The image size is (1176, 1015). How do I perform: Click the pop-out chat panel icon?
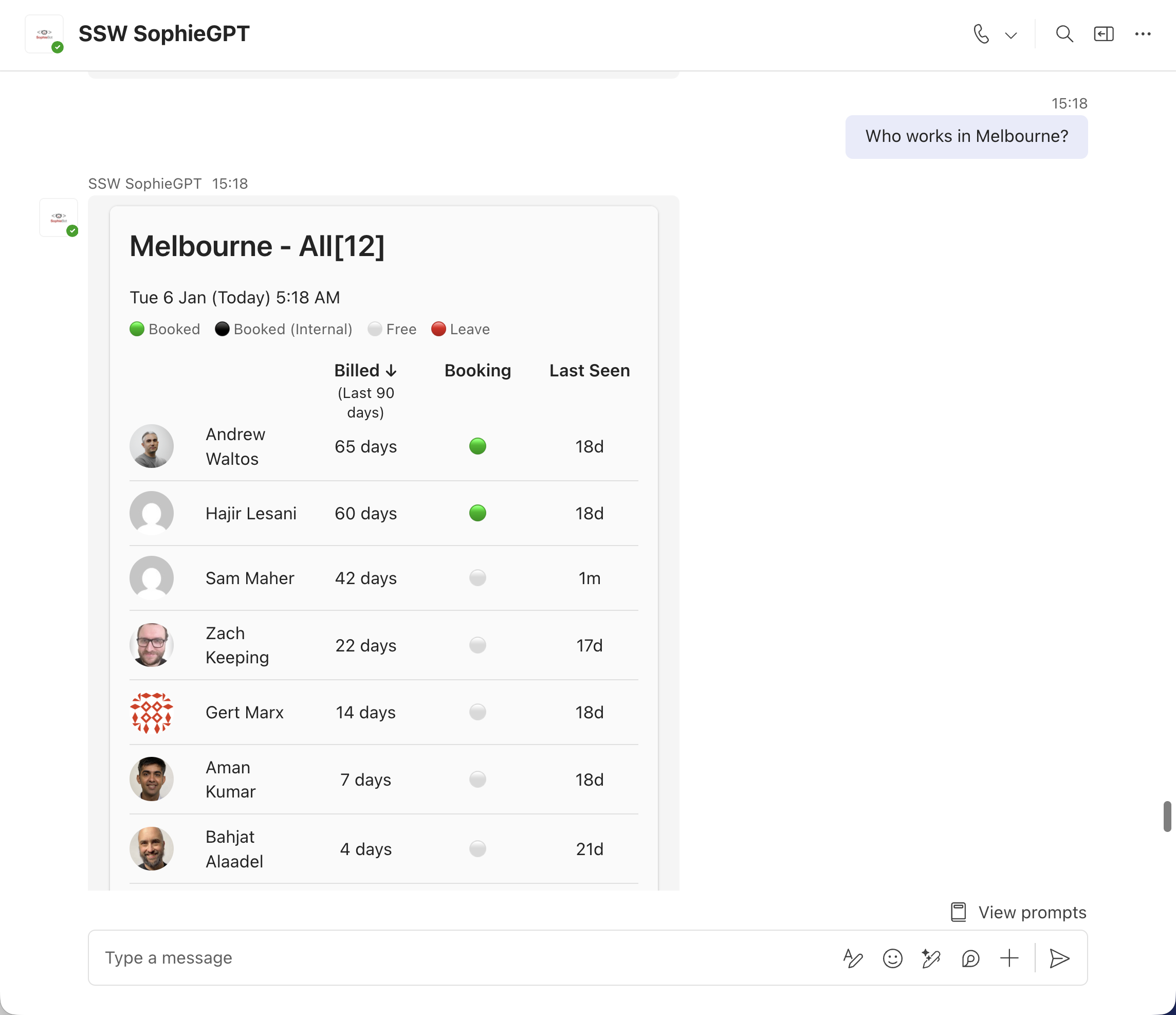tap(1104, 34)
